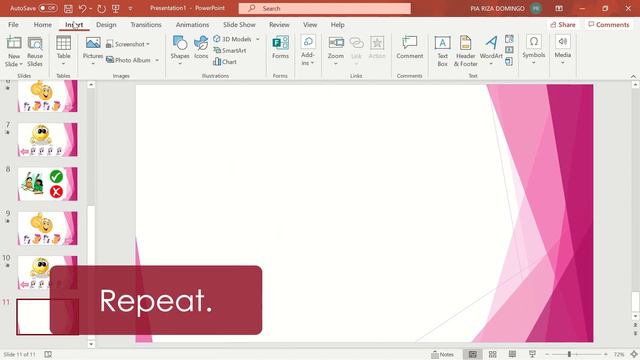Switch to Slide Sorter view
The image size is (640, 360).
coord(493,354)
